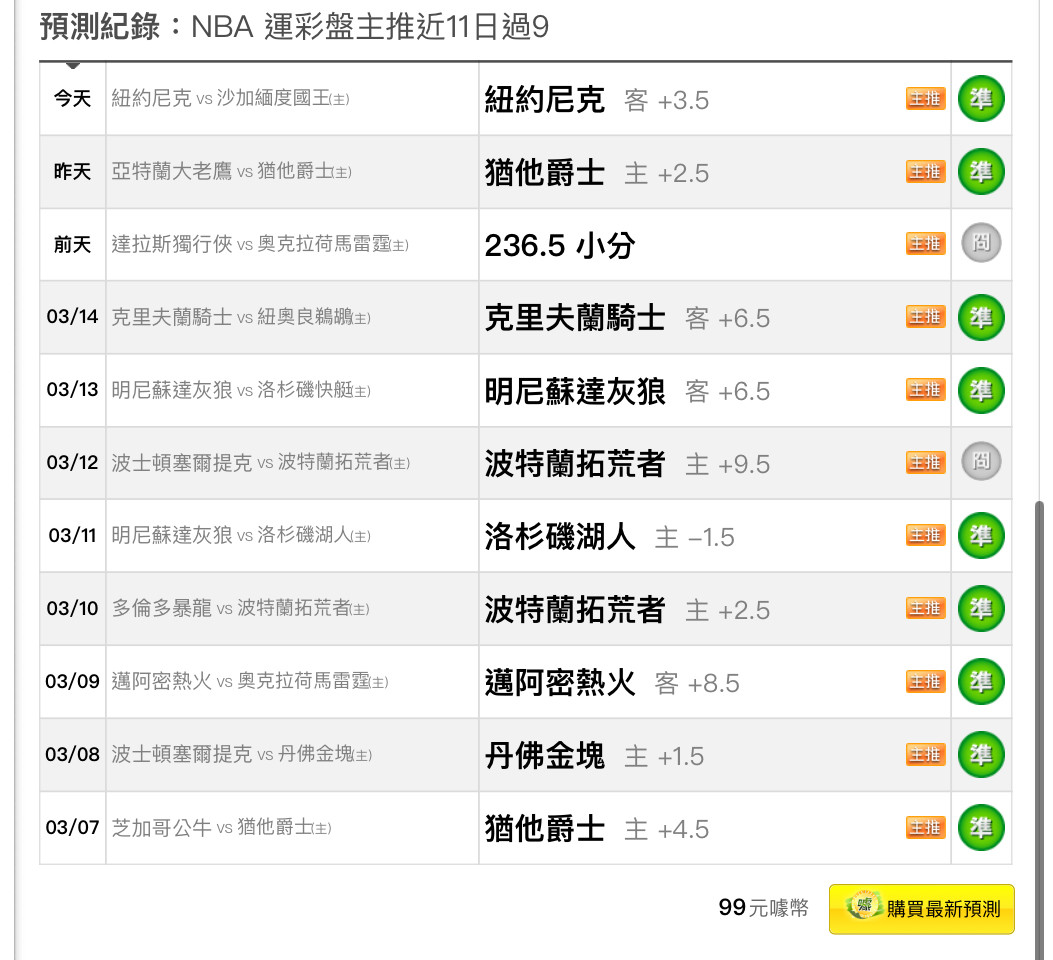Click the gray result icon in 03/12 row

click(980, 462)
